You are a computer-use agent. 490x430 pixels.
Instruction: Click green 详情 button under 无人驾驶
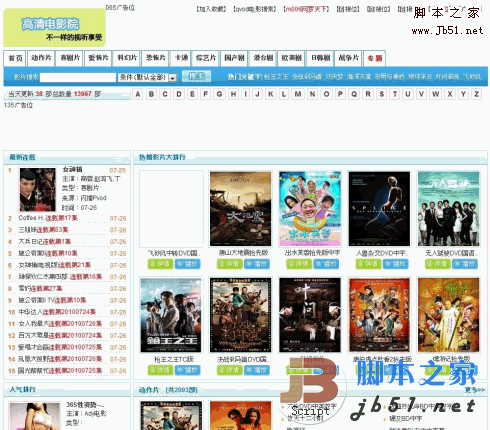438,264
